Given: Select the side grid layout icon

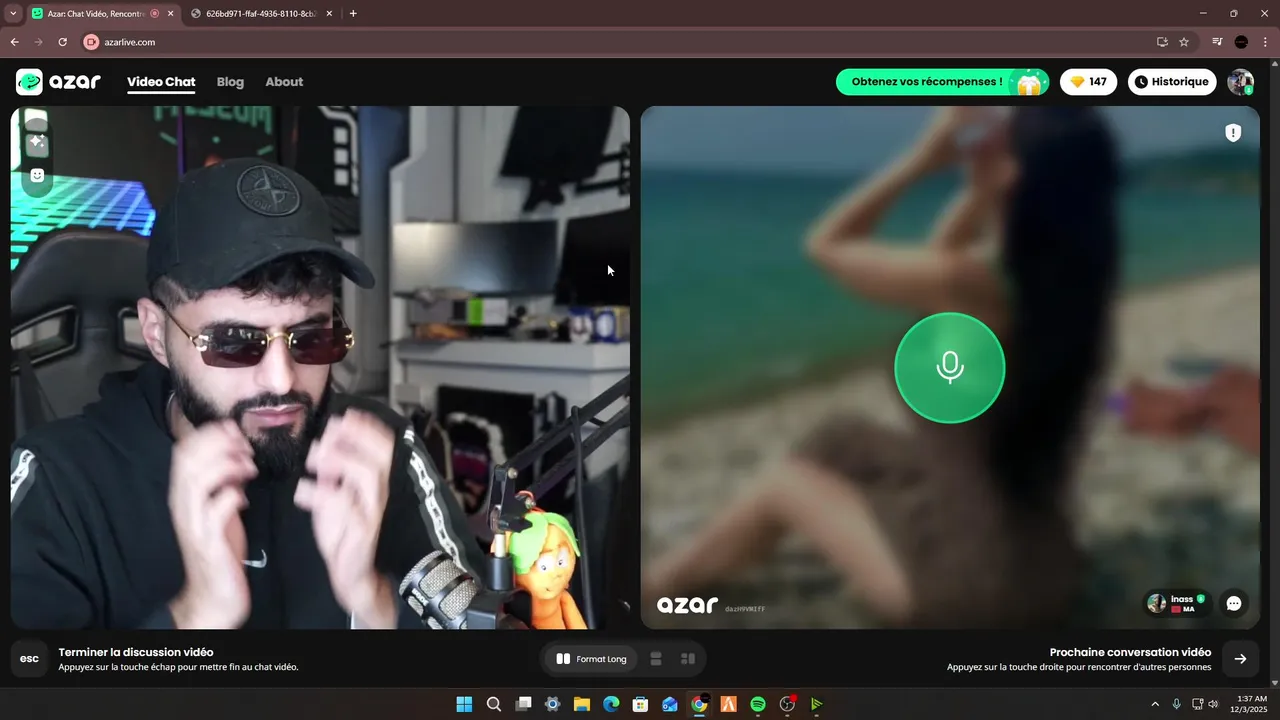Looking at the screenshot, I should [688, 659].
